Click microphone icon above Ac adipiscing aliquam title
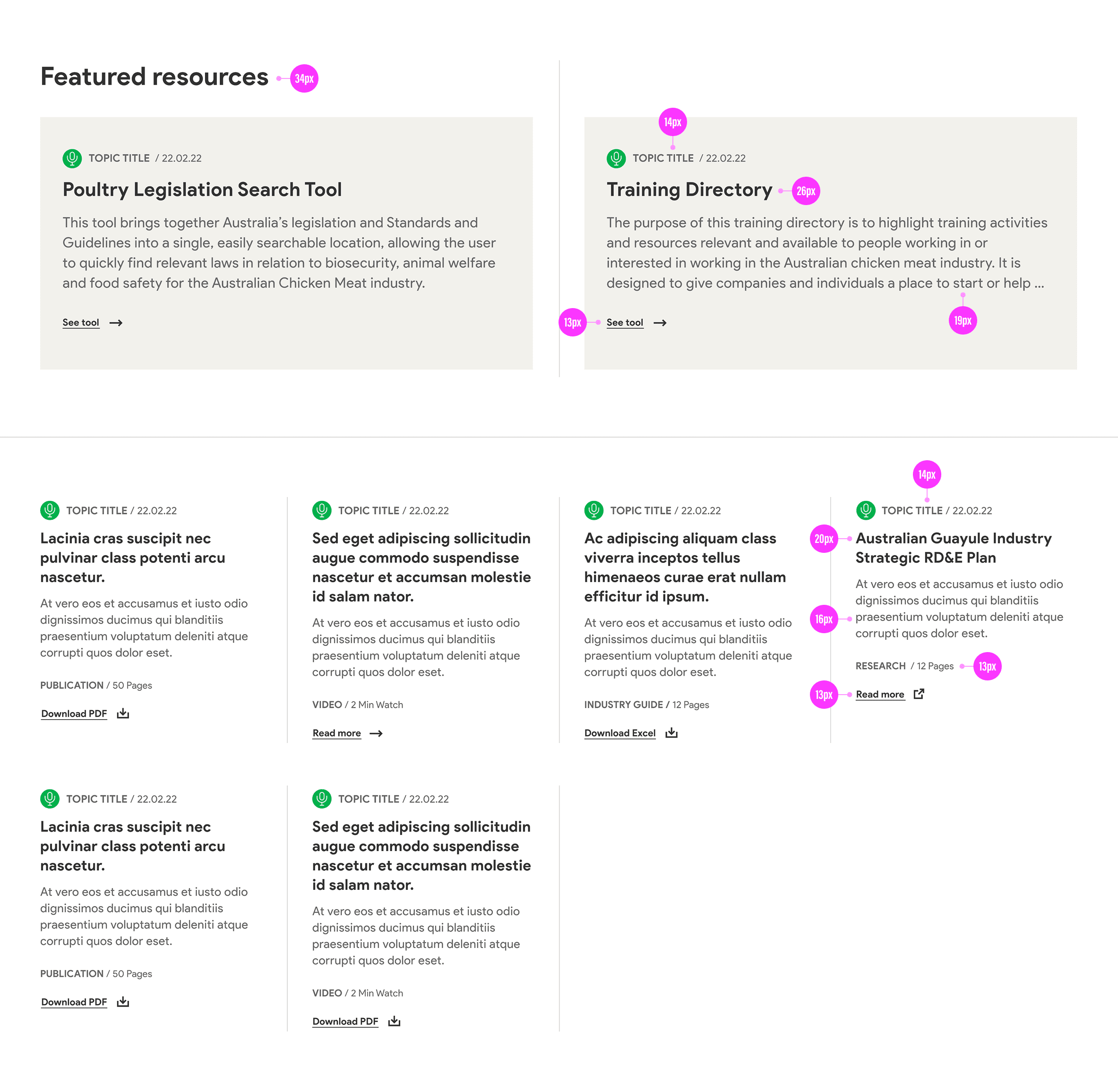 pos(593,510)
